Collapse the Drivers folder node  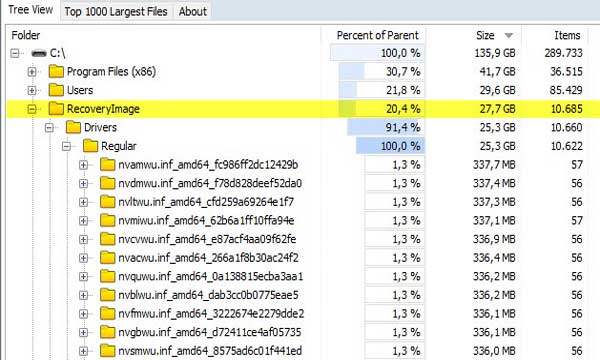coord(49,127)
